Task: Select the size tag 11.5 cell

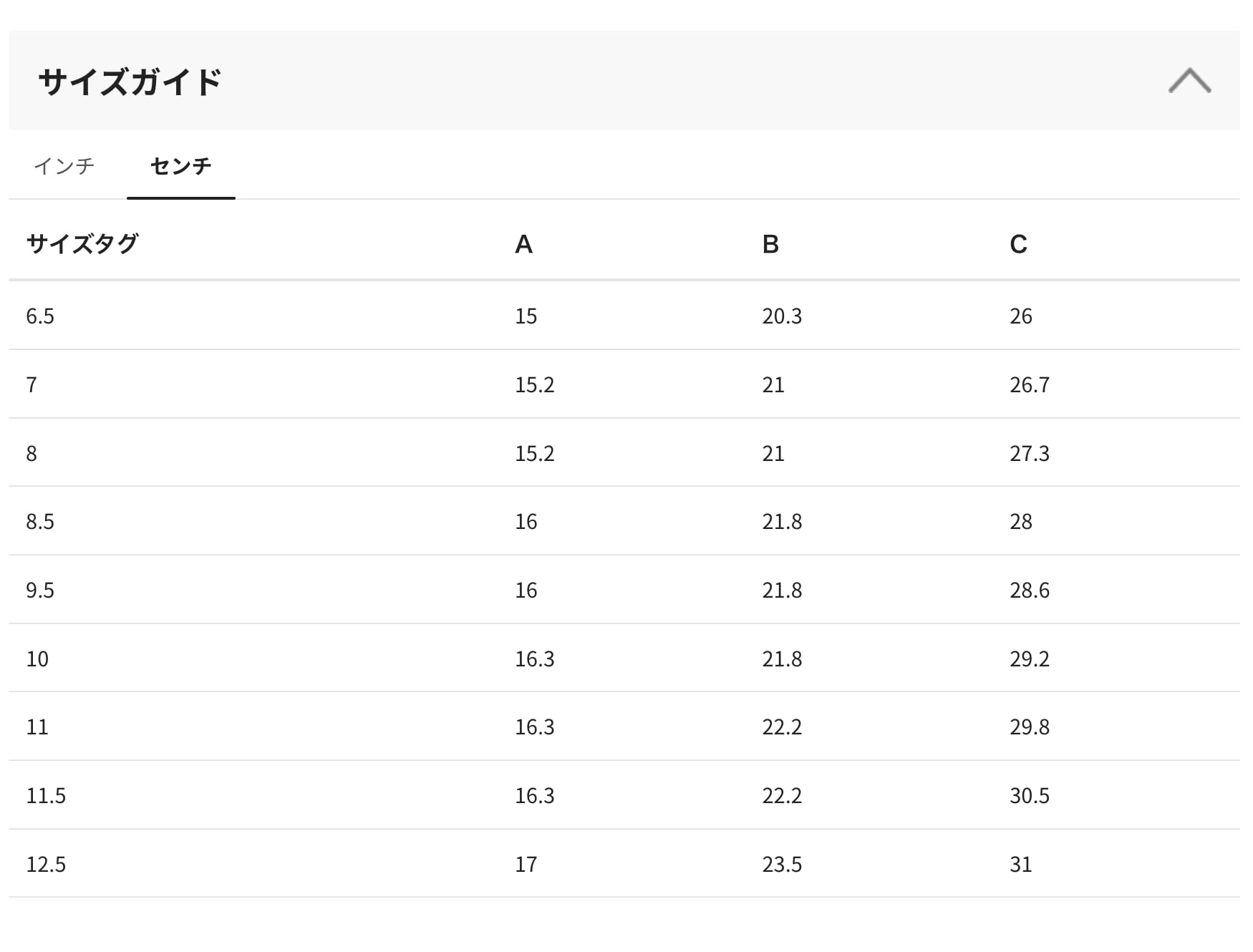Action: 46,796
